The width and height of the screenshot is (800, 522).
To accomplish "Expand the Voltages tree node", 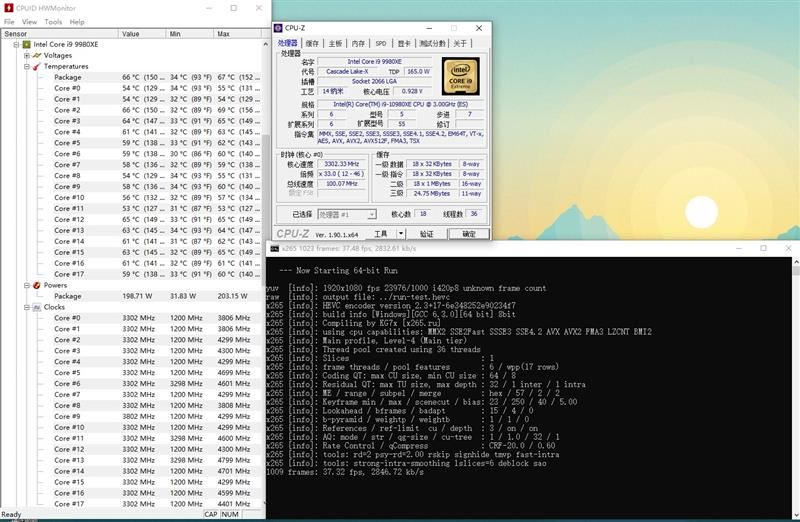I will [x=27, y=56].
